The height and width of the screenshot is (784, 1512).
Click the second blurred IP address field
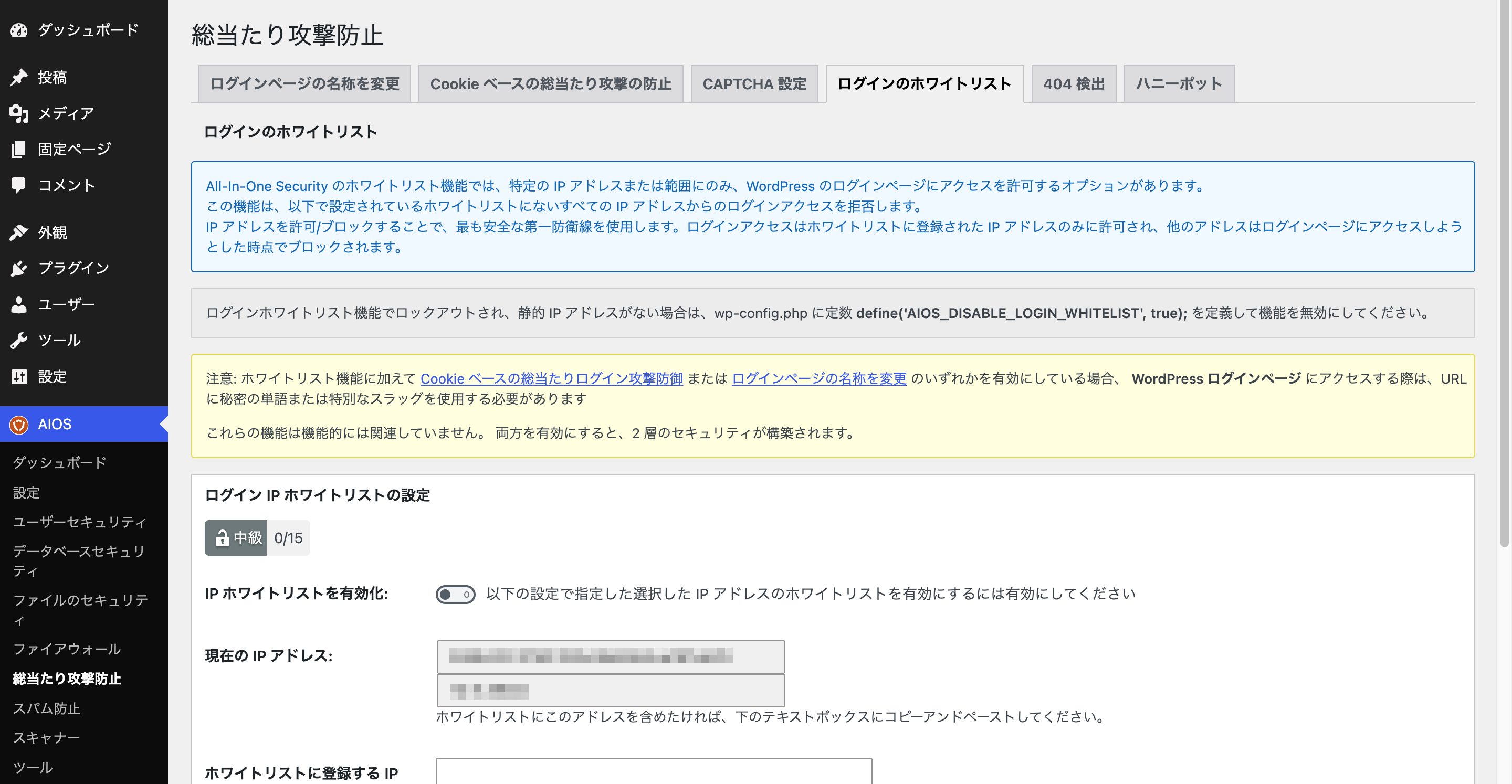(611, 691)
